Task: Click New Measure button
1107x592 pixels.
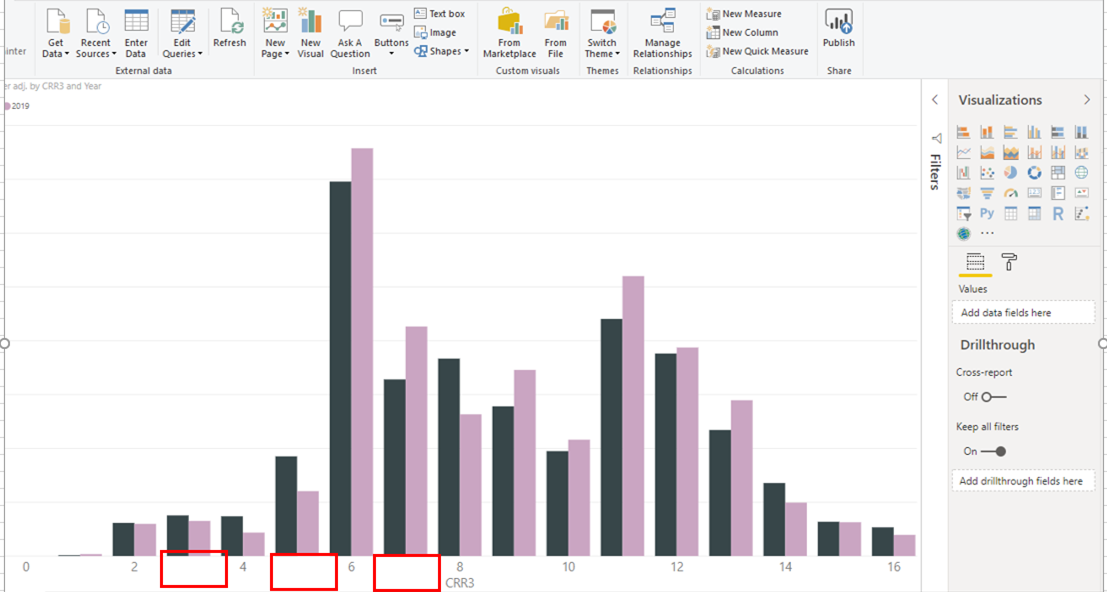Action: (745, 14)
